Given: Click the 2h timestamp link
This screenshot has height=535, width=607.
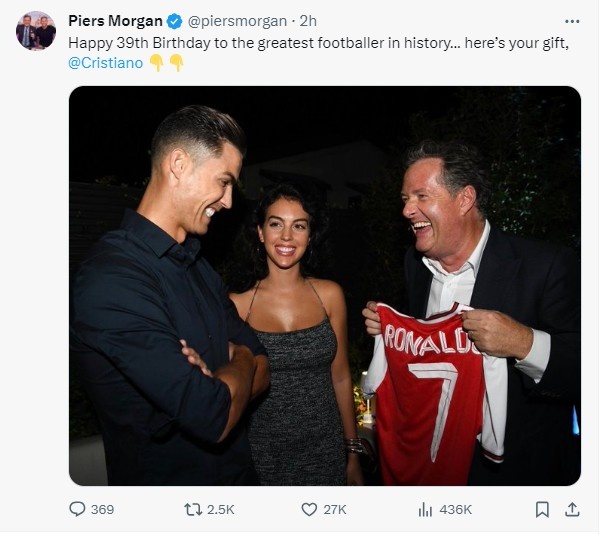Looking at the screenshot, I should [309, 21].
